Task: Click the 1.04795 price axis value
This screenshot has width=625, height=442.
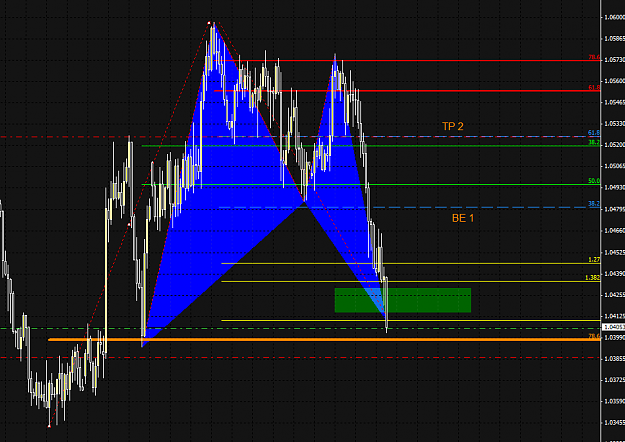Action: (615, 209)
